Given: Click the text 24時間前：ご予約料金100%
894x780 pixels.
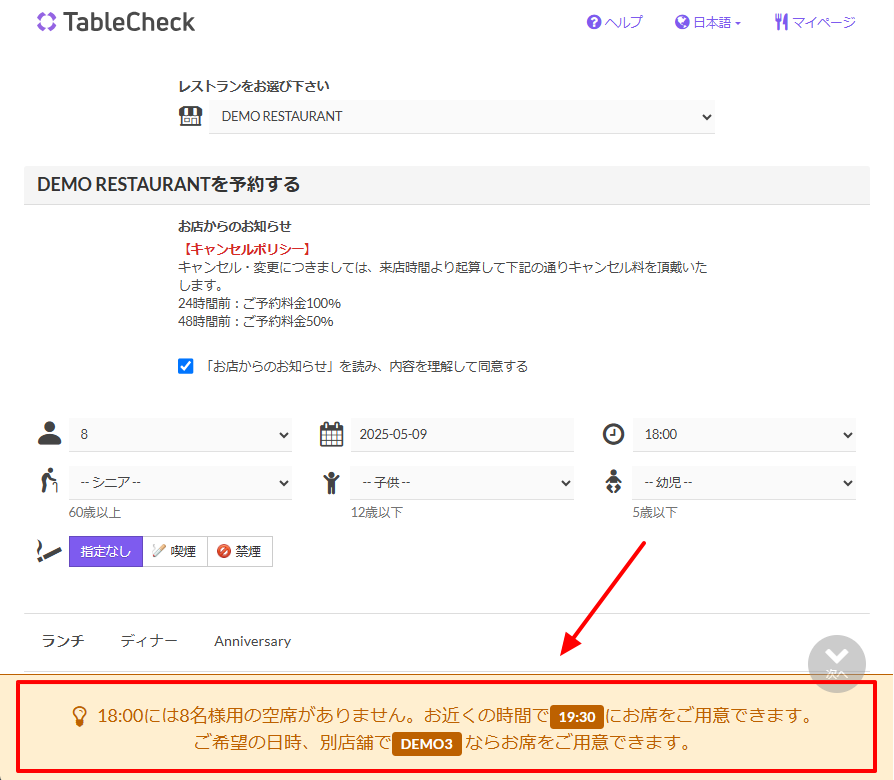Looking at the screenshot, I should click(x=259, y=303).
